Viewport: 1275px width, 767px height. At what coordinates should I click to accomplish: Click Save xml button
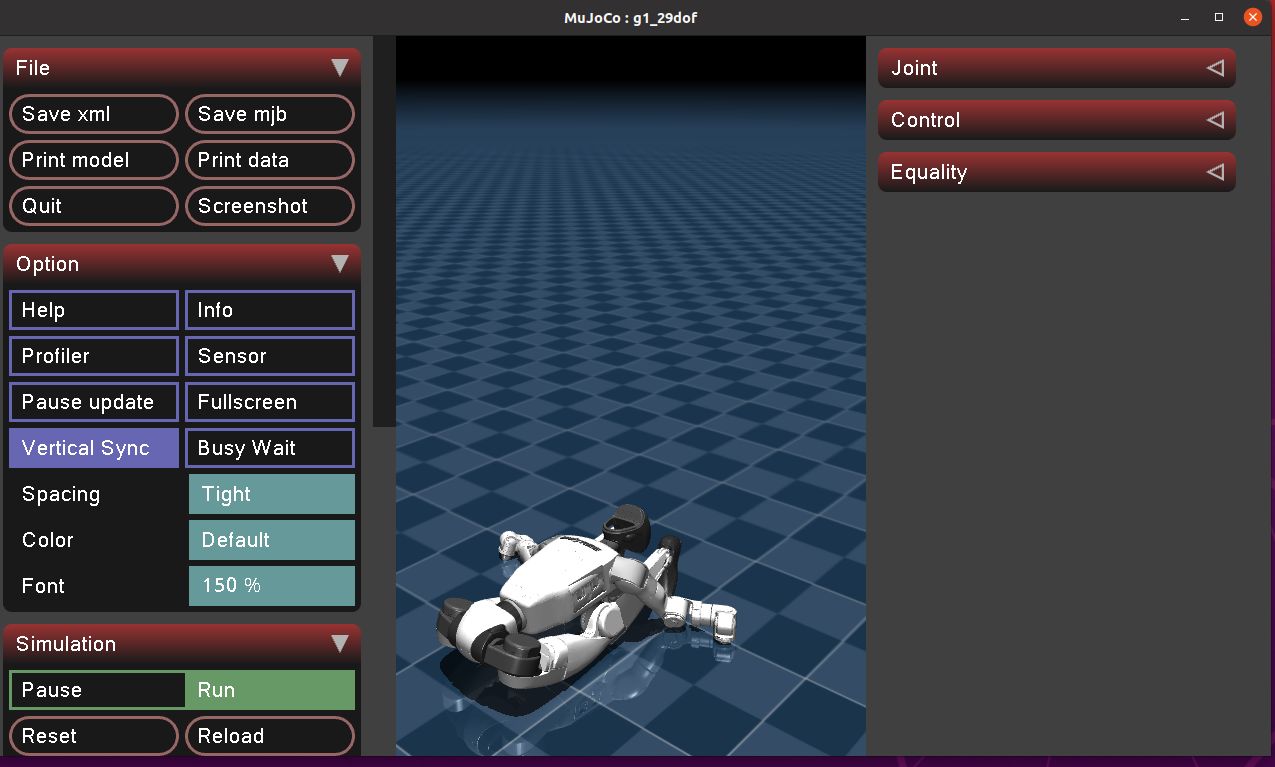coord(94,114)
